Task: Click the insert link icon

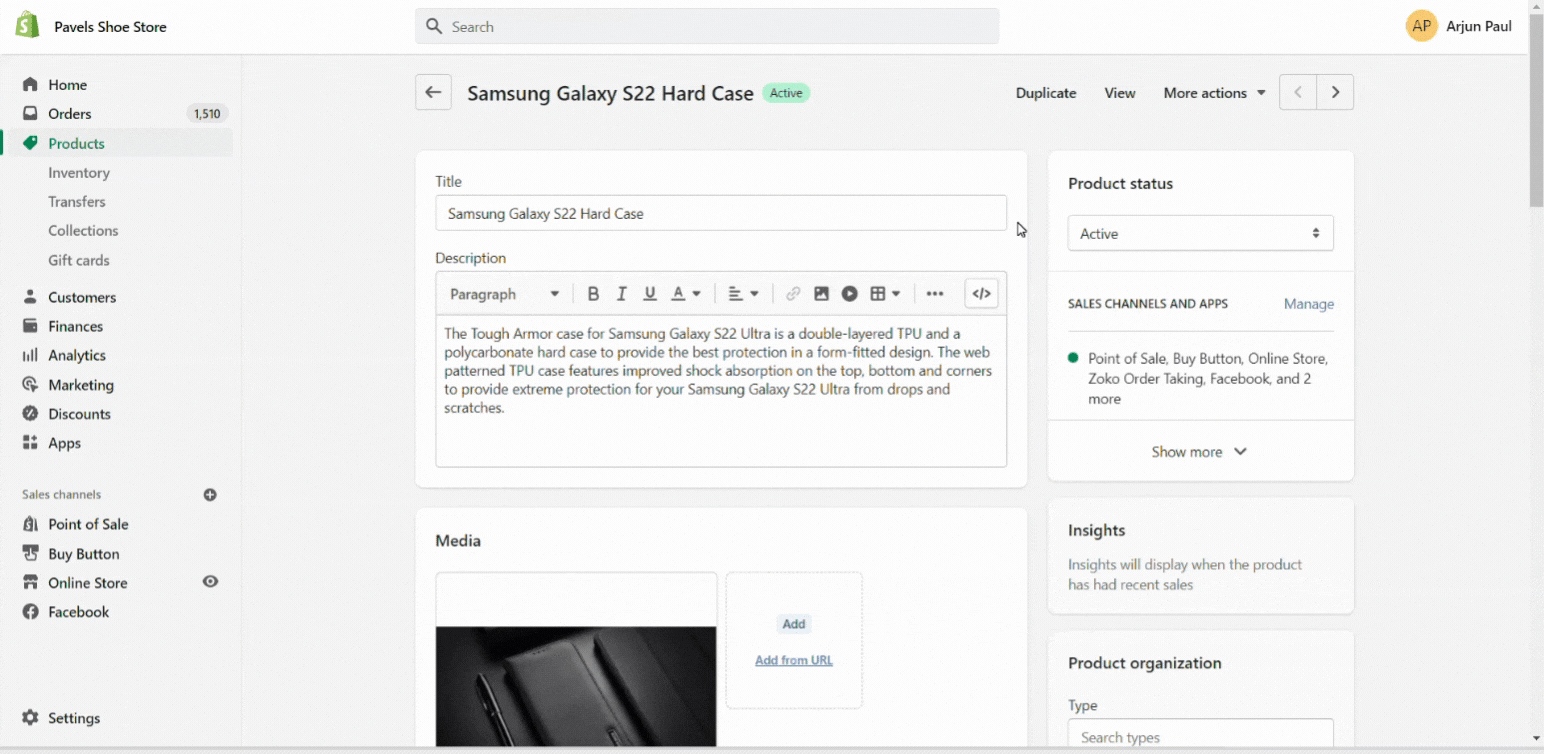Action: 793,293
